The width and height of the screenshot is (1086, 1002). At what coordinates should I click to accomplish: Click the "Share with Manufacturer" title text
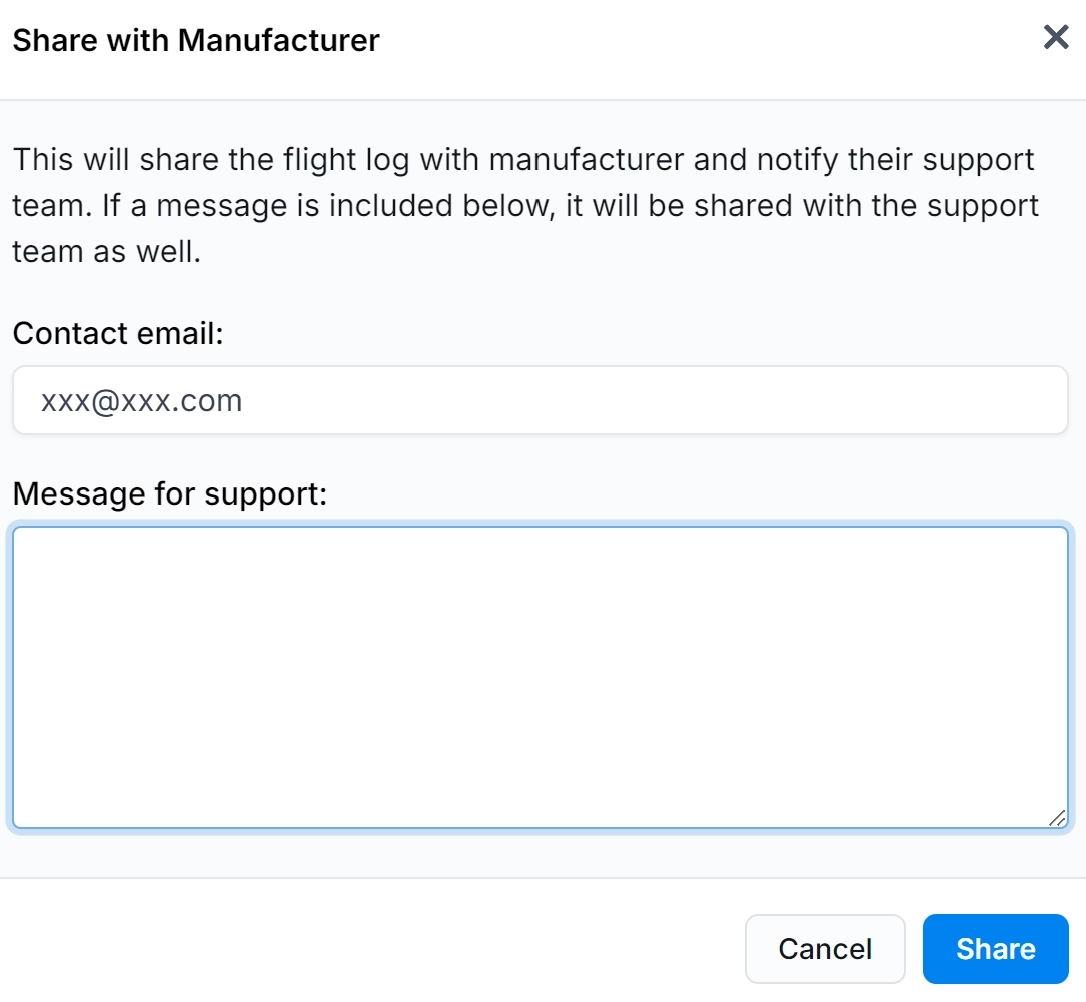point(196,41)
